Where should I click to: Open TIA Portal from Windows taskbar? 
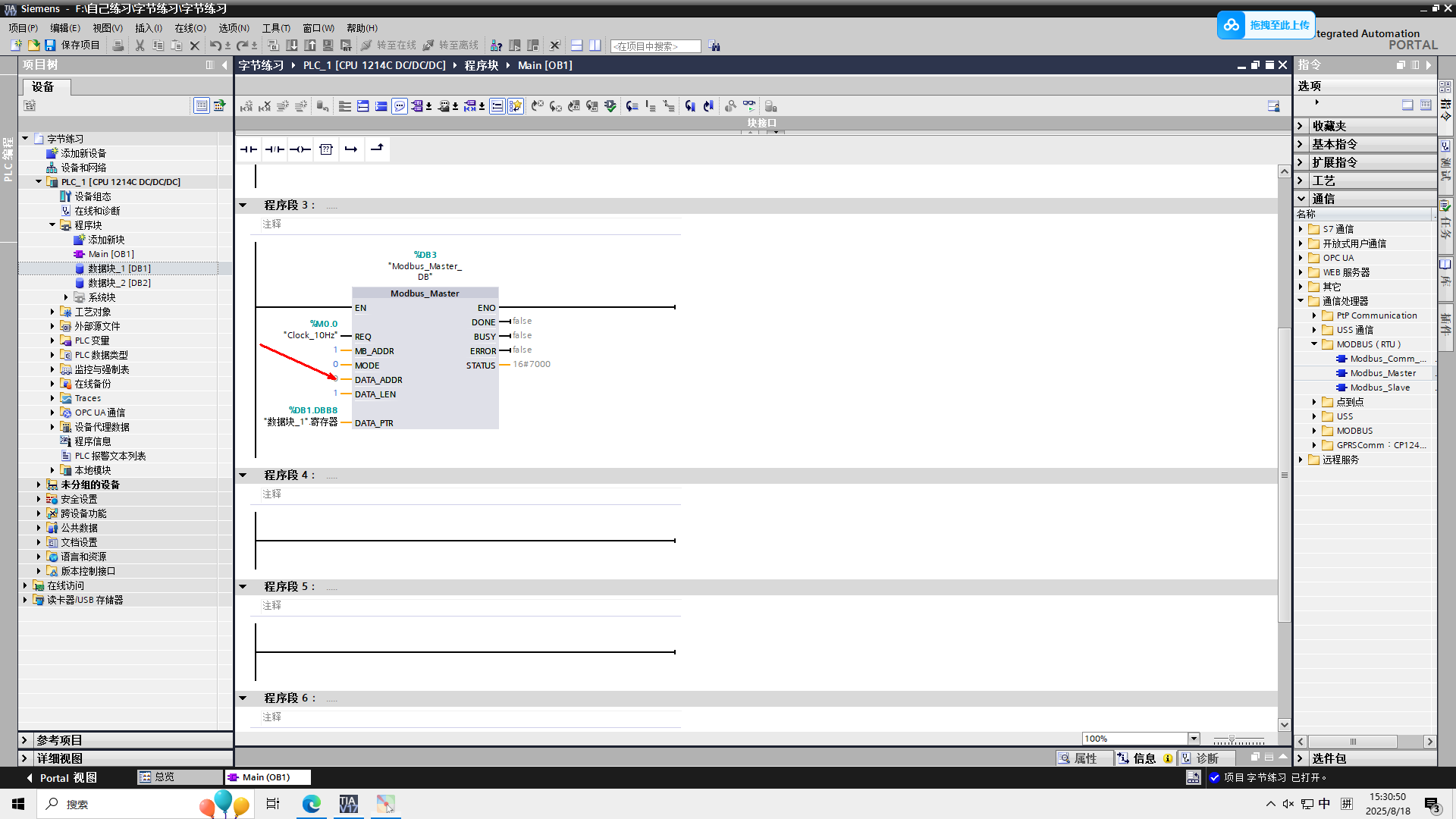pyautogui.click(x=348, y=804)
